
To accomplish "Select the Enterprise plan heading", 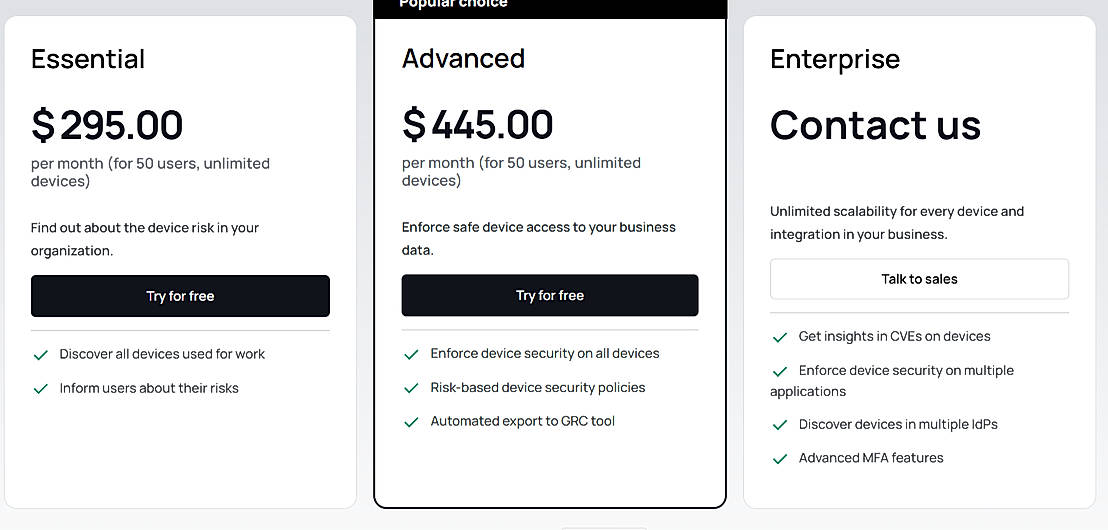I will 835,59.
